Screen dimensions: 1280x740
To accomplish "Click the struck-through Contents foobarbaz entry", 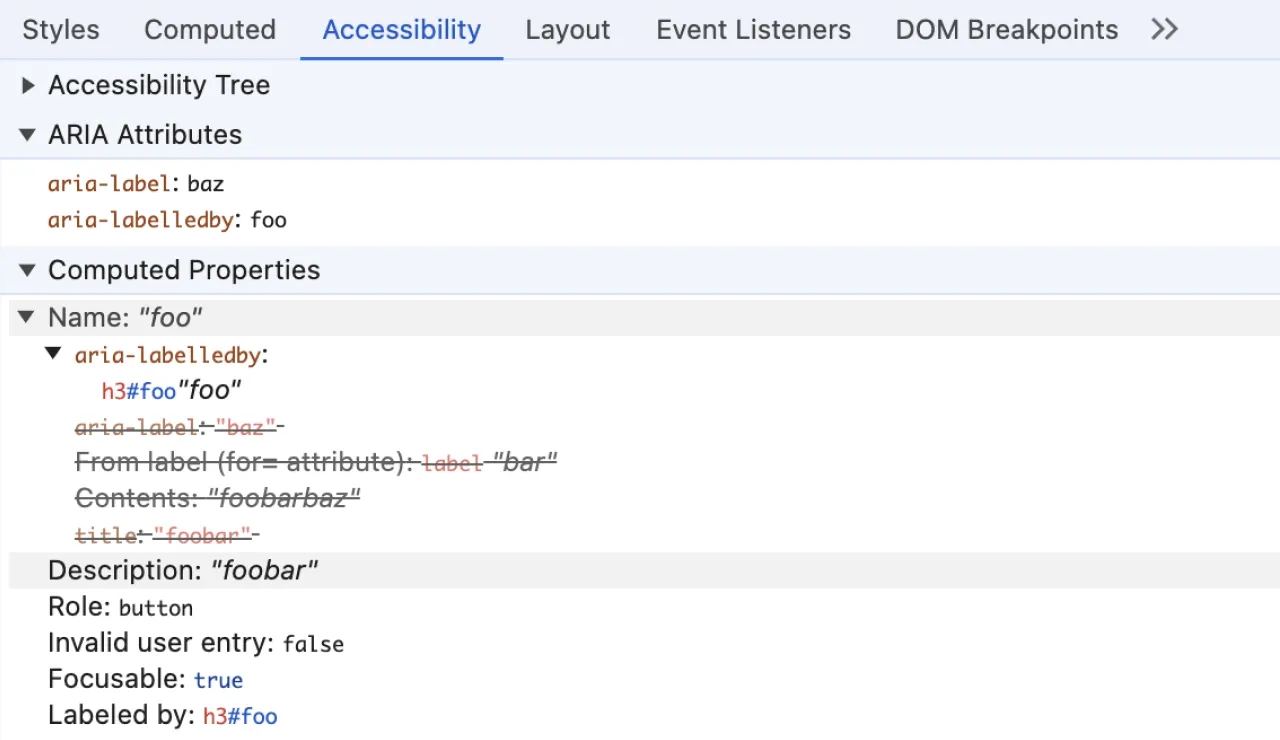I will (217, 497).
